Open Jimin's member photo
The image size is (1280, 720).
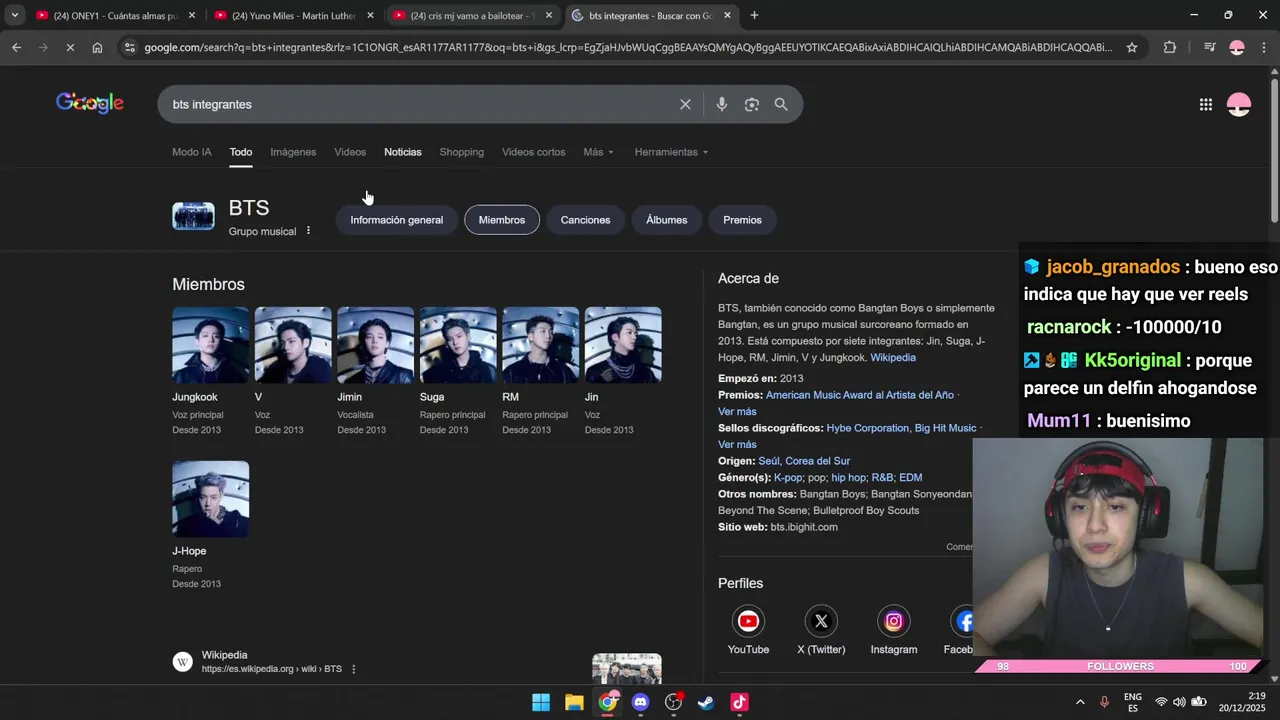pos(376,345)
